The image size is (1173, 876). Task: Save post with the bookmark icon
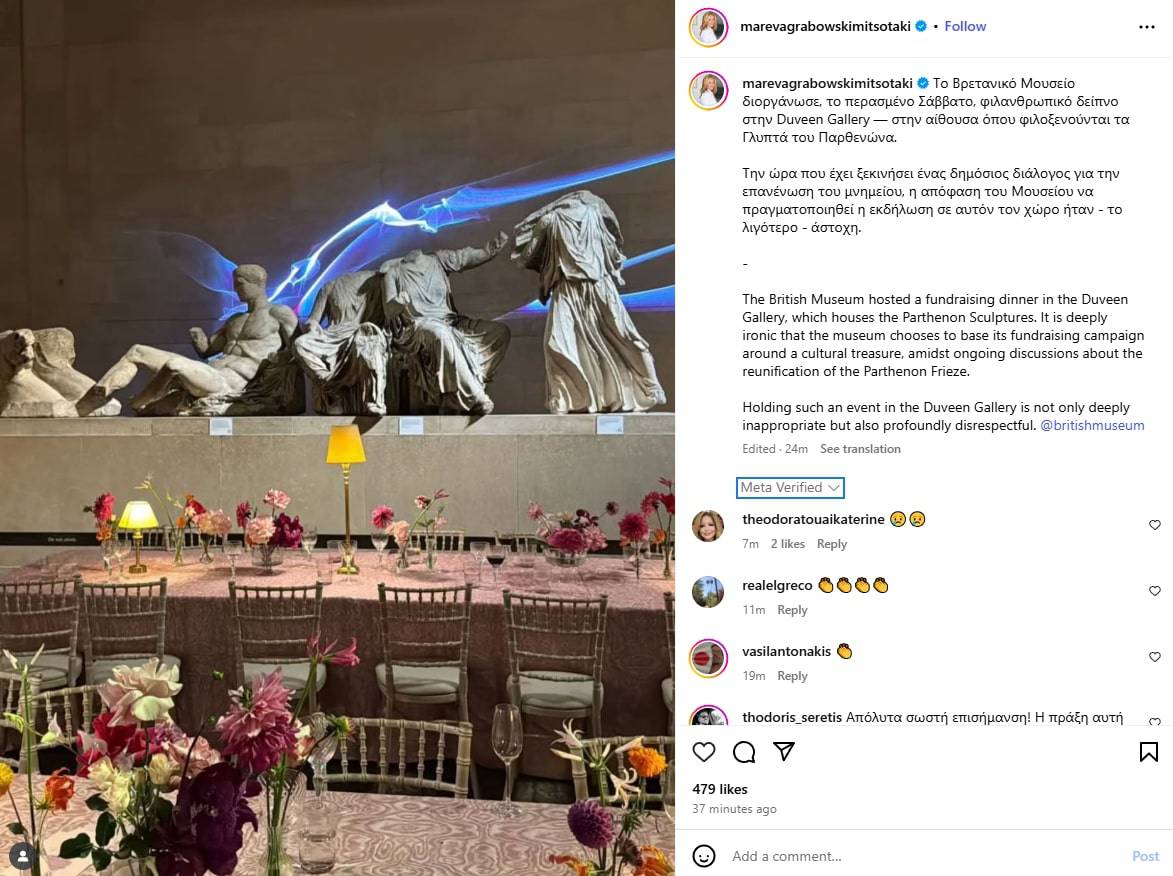pos(1148,752)
